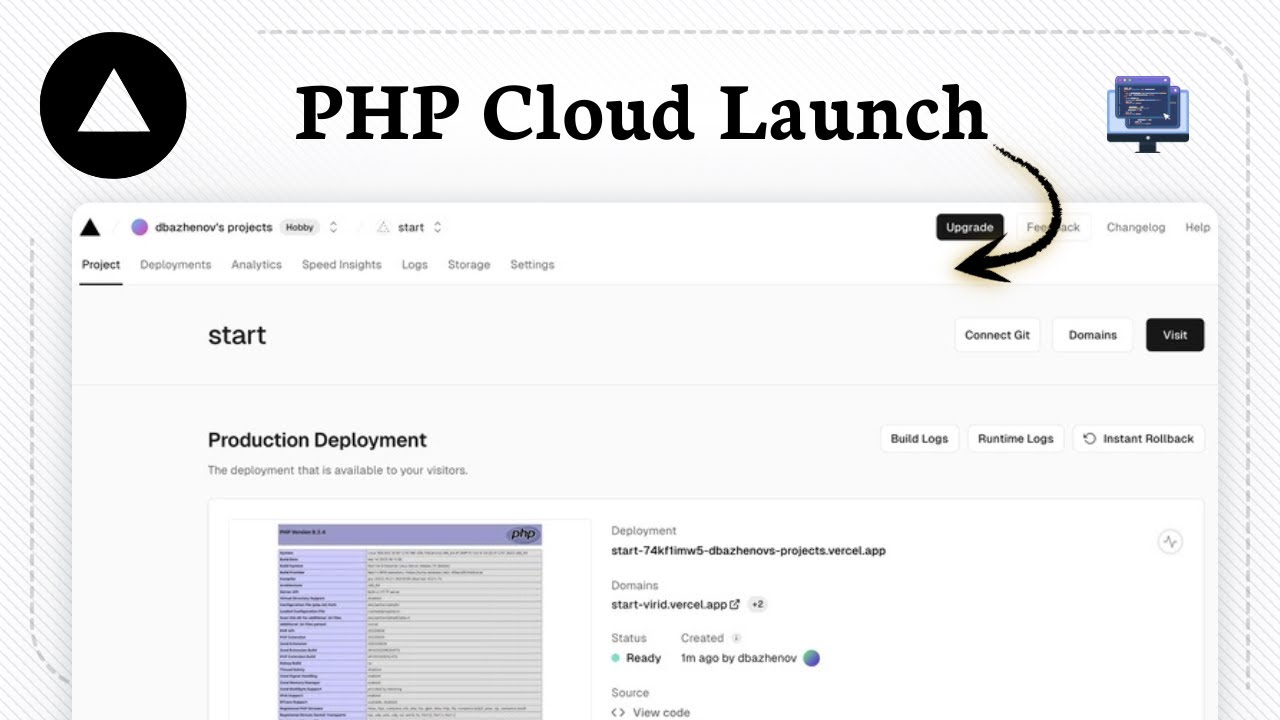Switch to the Analytics tab
This screenshot has width=1280, height=720.
point(256,265)
